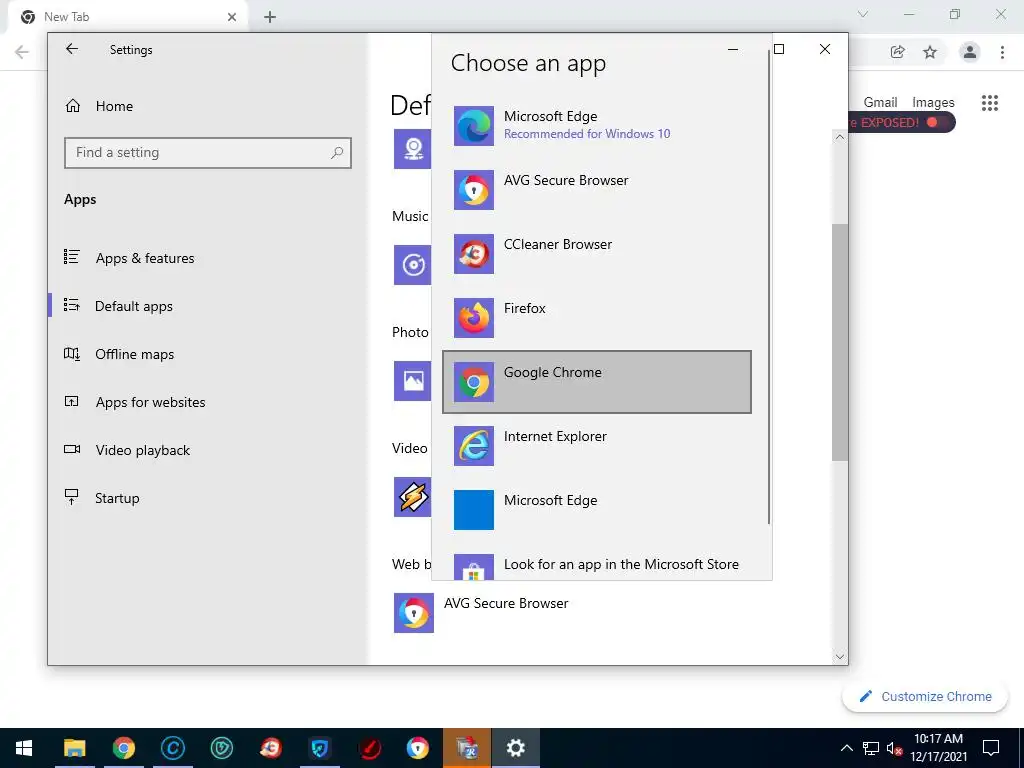
Task: Click the Settings page vertical scrollbar thumb
Action: point(839,342)
